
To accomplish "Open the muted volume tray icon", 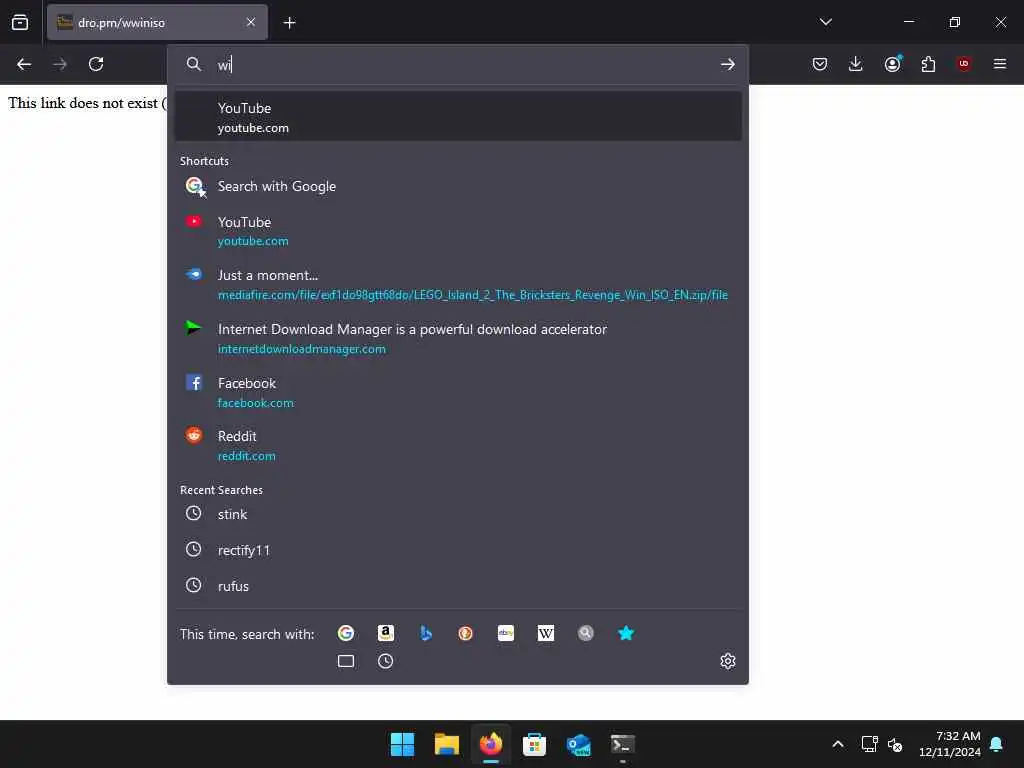I will pyautogui.click(x=895, y=744).
